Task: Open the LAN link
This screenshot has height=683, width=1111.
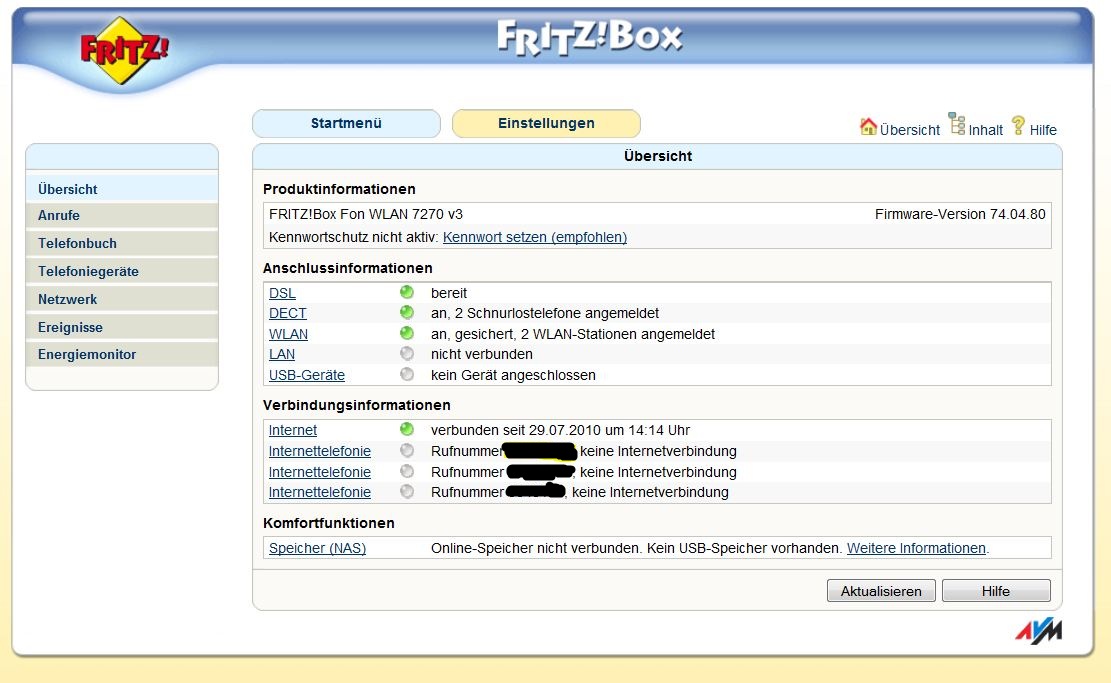Action: (282, 354)
